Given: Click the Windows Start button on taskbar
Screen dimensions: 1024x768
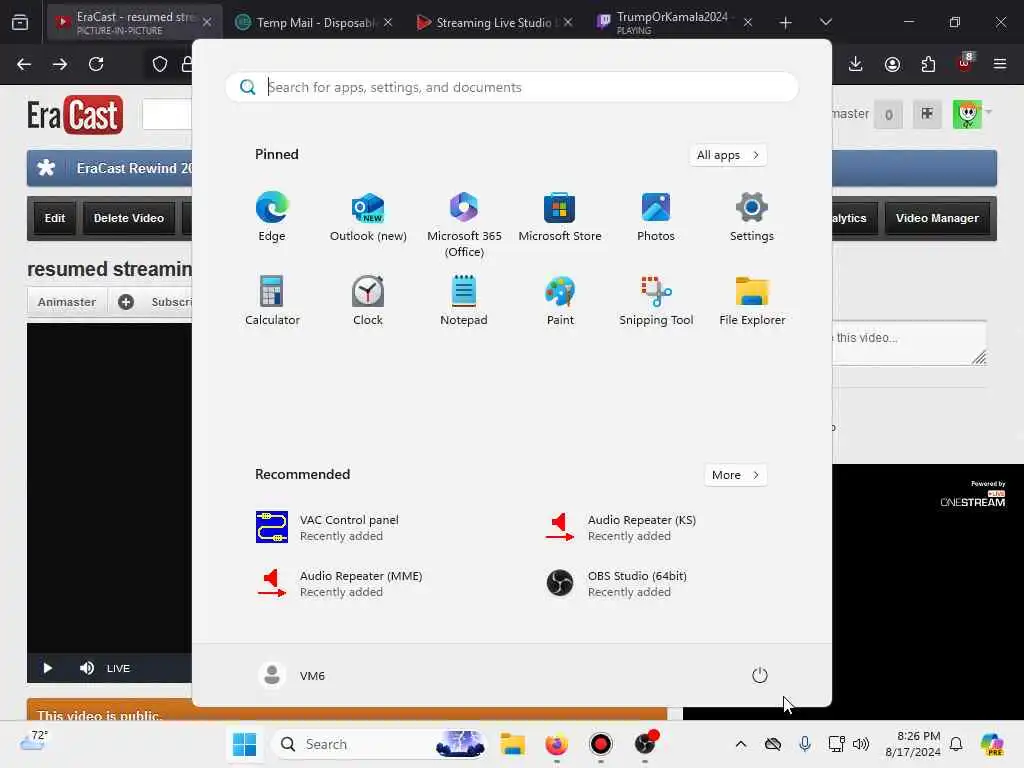Looking at the screenshot, I should [244, 744].
